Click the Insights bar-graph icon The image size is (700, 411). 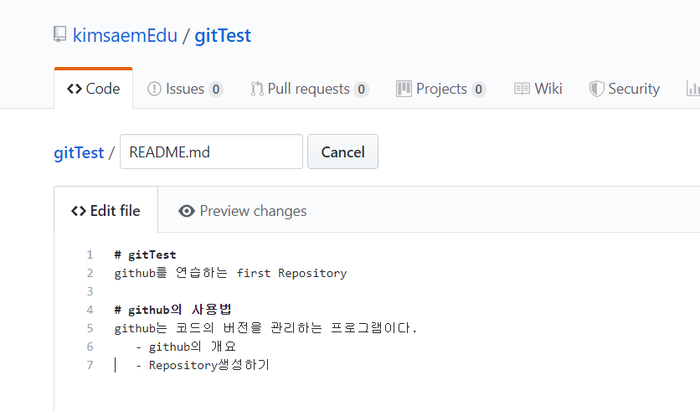coord(693,89)
